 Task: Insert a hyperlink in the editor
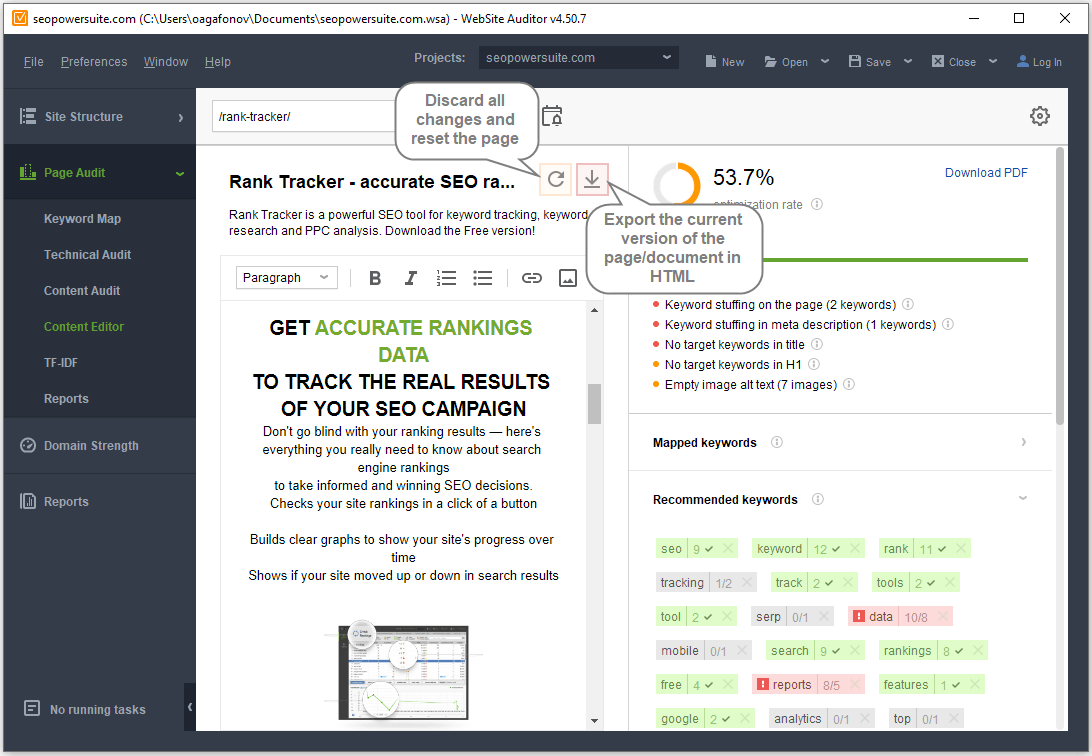point(532,278)
